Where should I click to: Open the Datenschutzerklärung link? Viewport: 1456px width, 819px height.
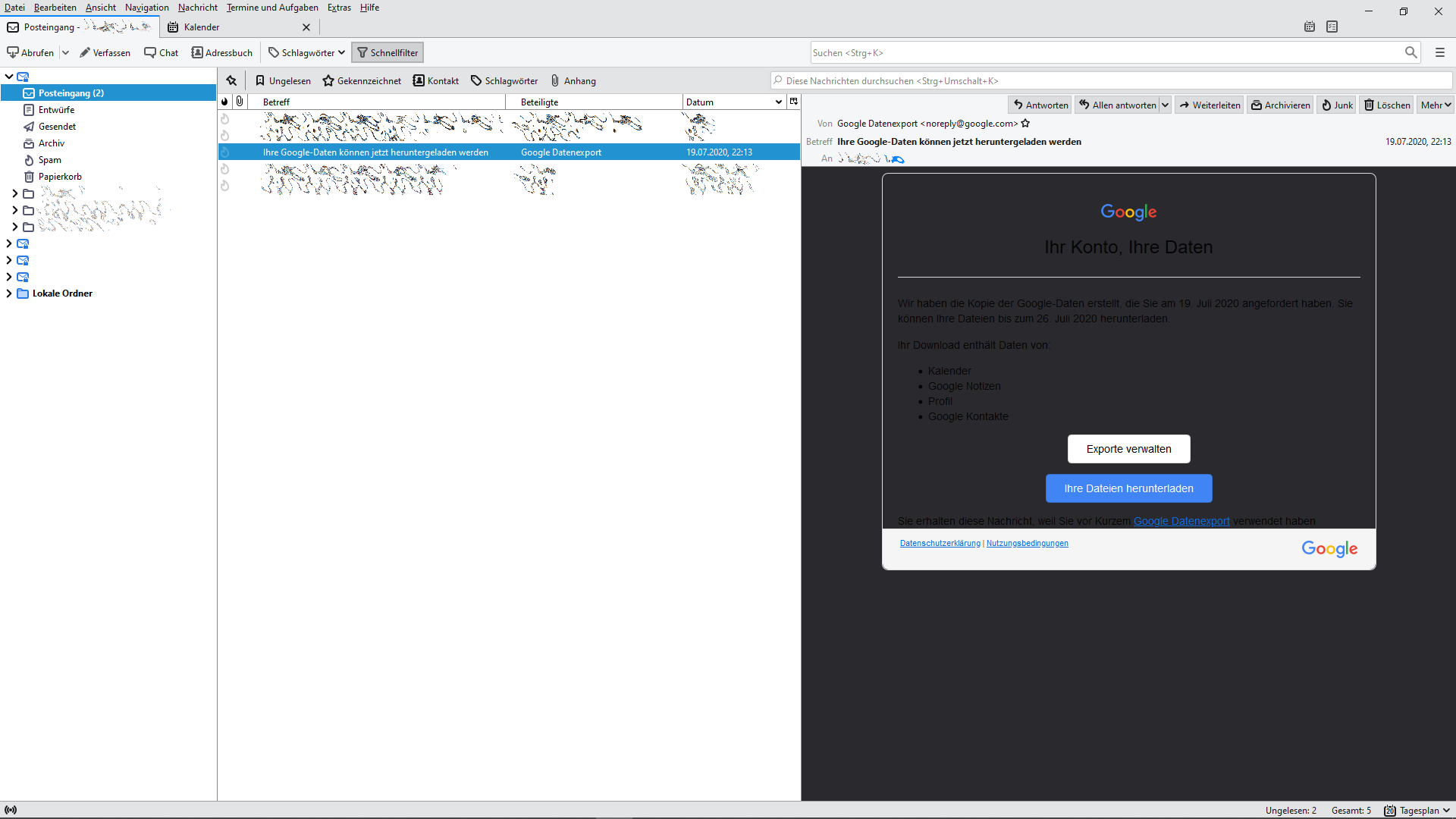point(940,543)
